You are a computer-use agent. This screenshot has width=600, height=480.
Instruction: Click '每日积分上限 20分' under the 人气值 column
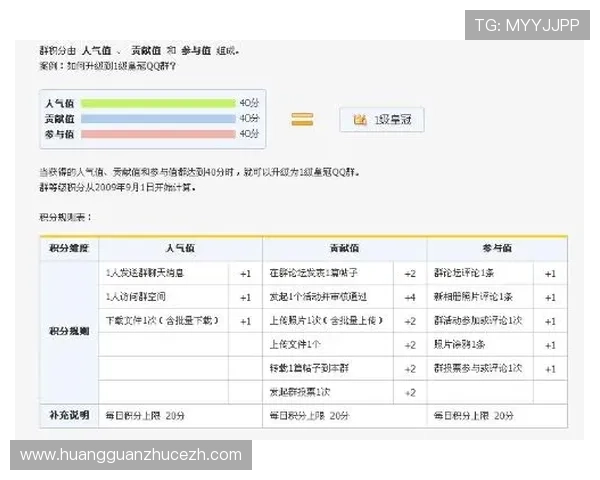pos(145,416)
